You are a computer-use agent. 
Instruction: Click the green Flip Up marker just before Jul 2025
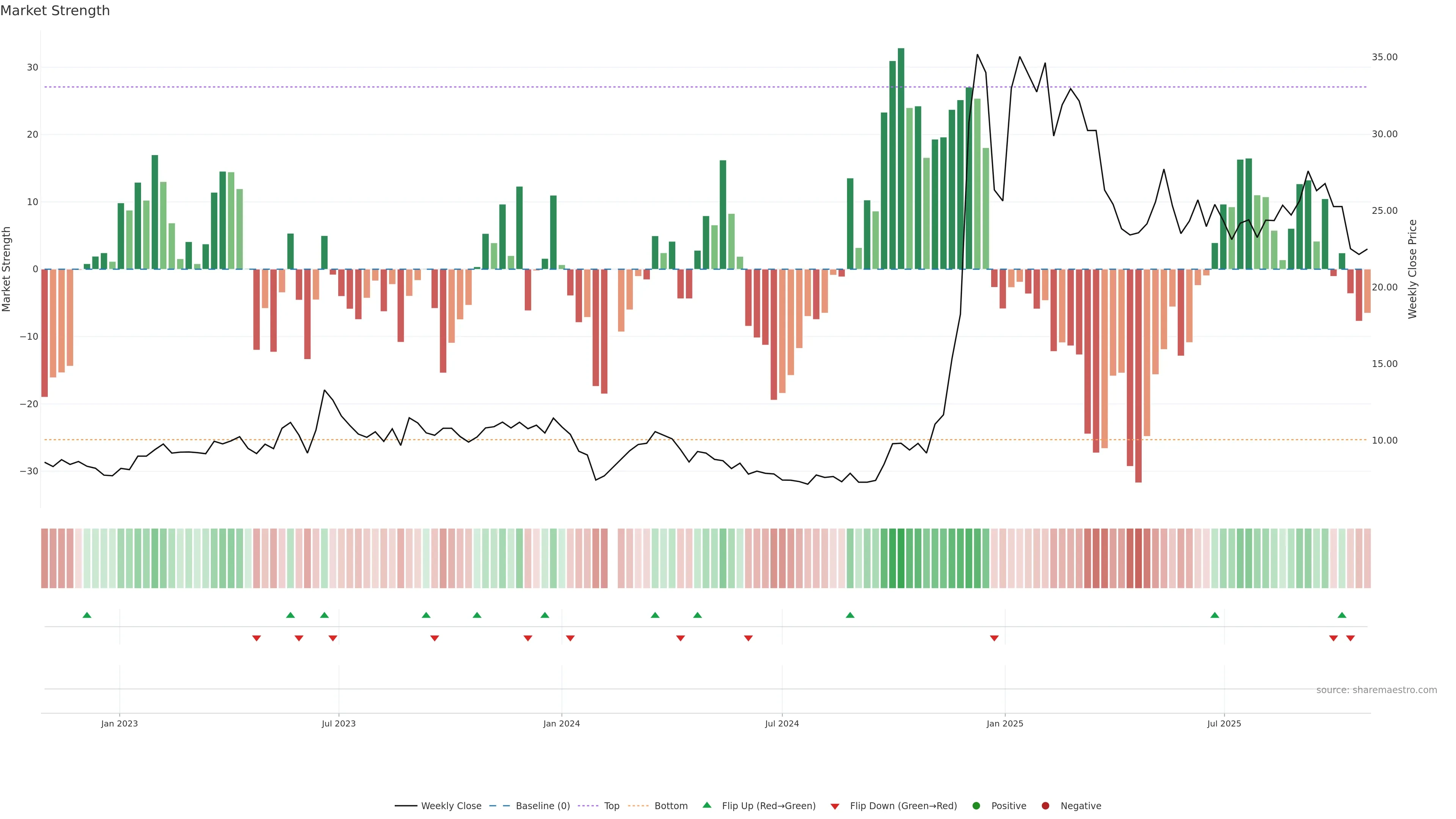[x=1214, y=615]
